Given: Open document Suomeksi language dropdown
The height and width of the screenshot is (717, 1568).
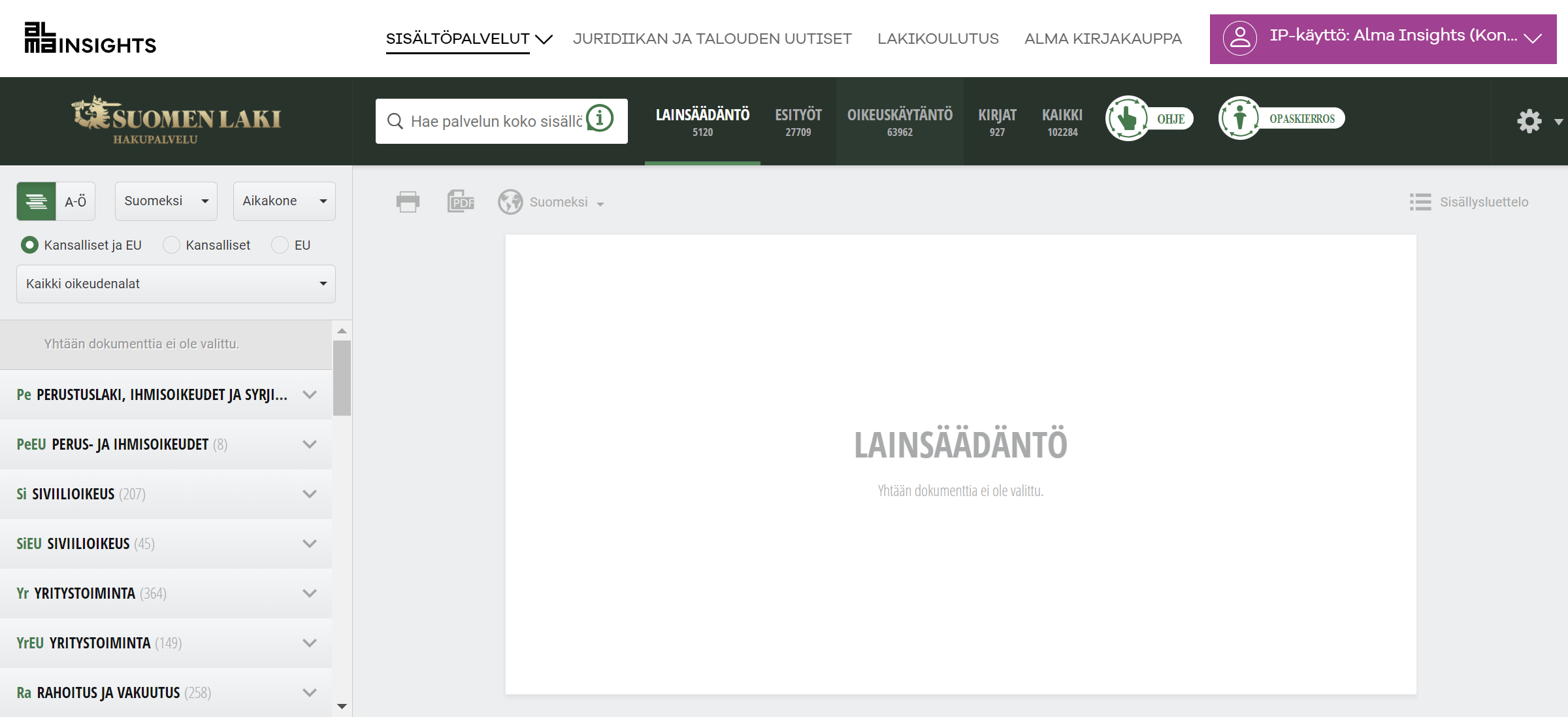Looking at the screenshot, I should 566,203.
